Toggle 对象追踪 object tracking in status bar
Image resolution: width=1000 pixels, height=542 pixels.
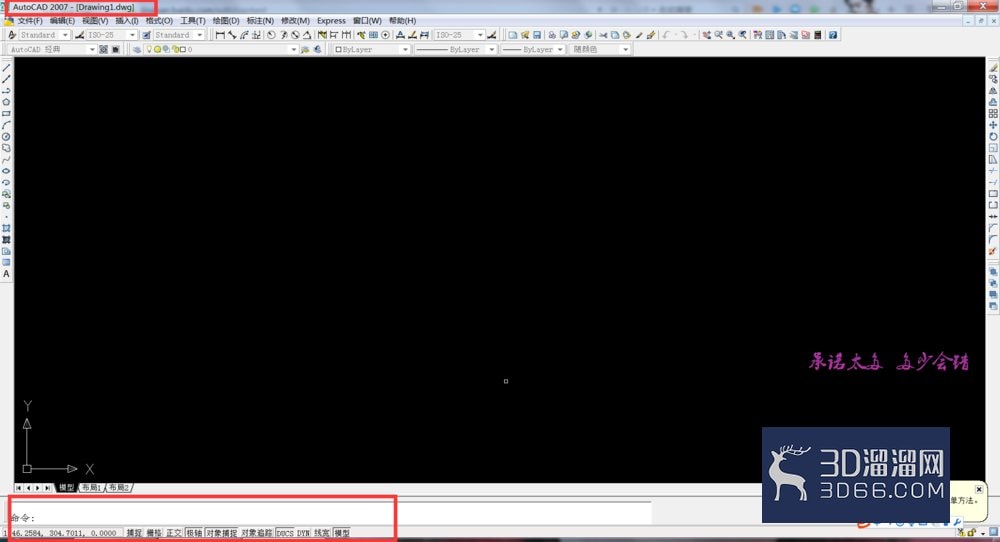click(257, 532)
